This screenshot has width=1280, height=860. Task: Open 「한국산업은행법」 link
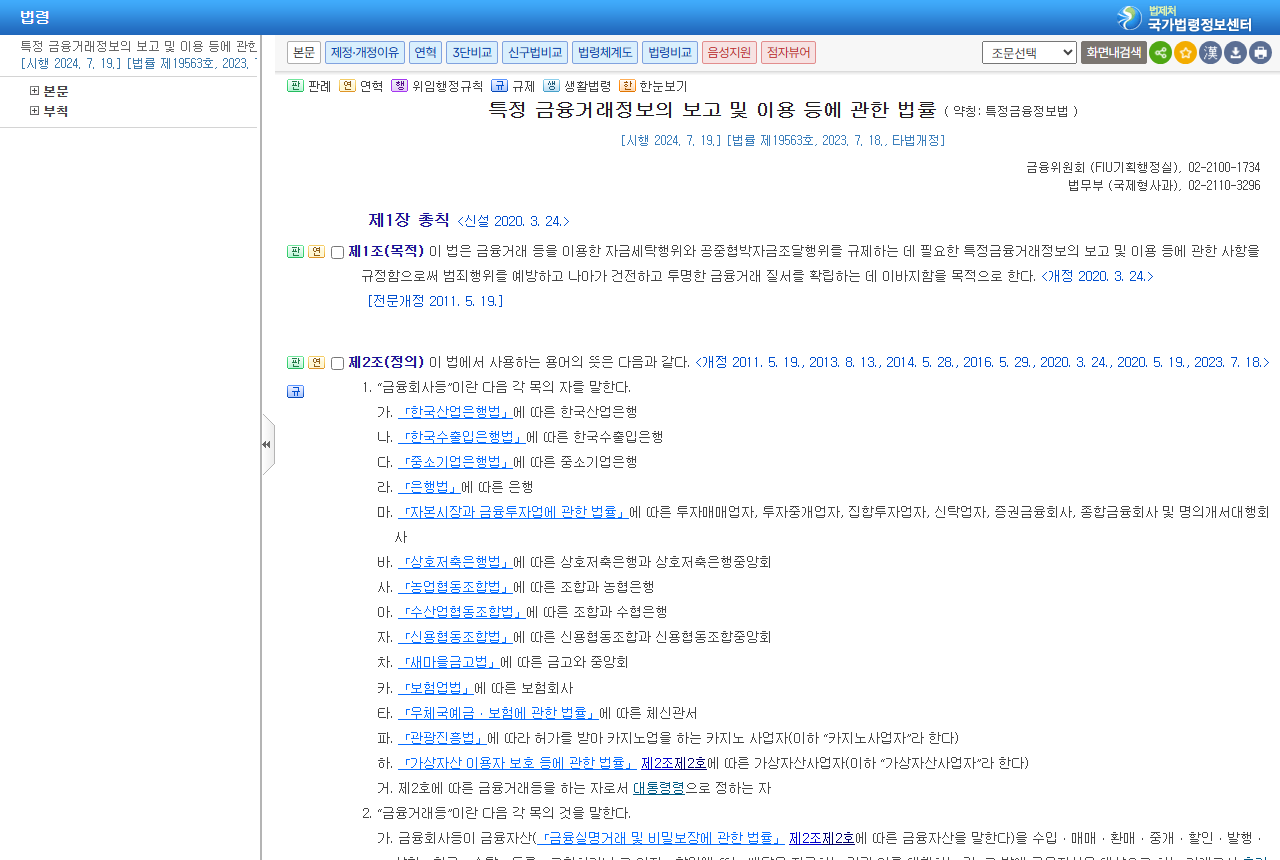tap(455, 412)
